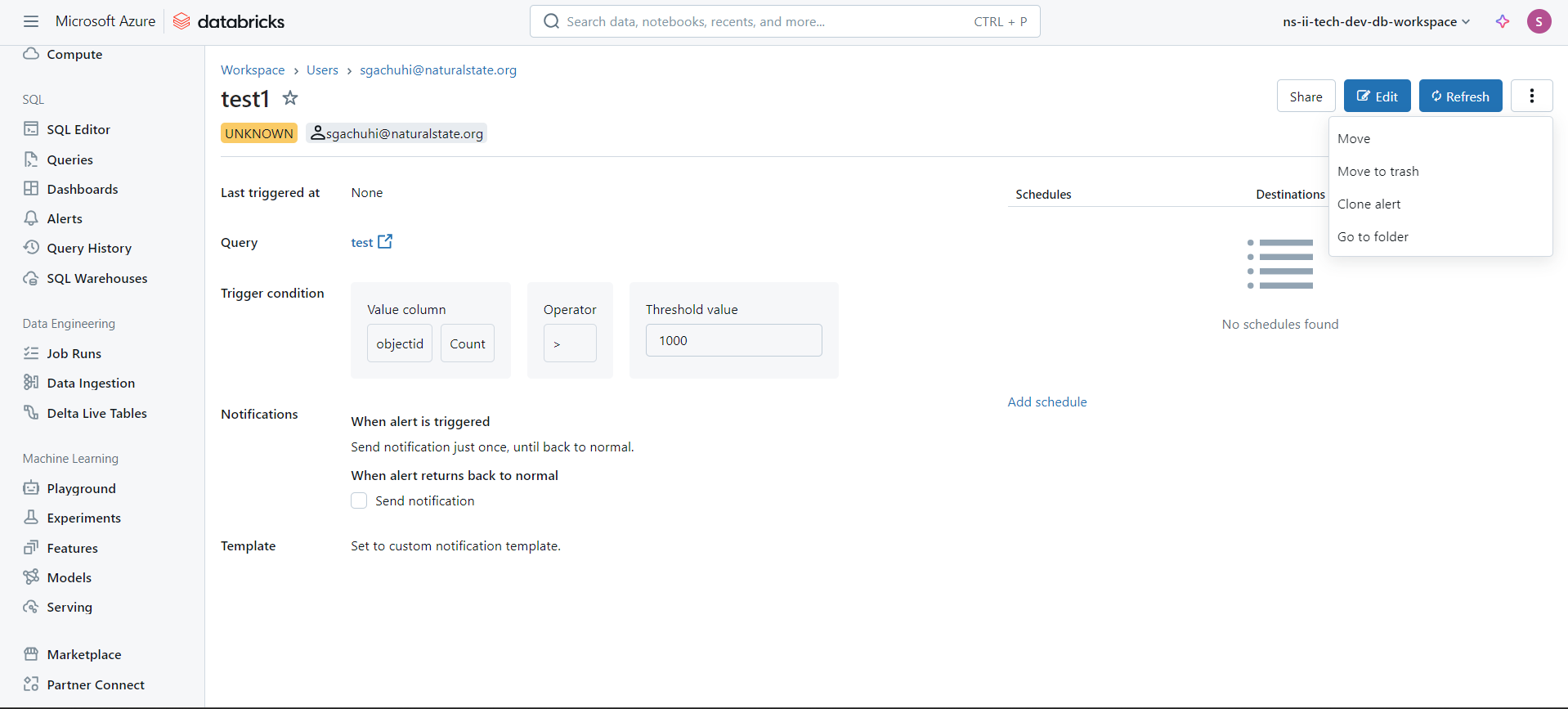The height and width of the screenshot is (709, 1568).
Task: Open the kebab more options menu
Action: [x=1532, y=96]
